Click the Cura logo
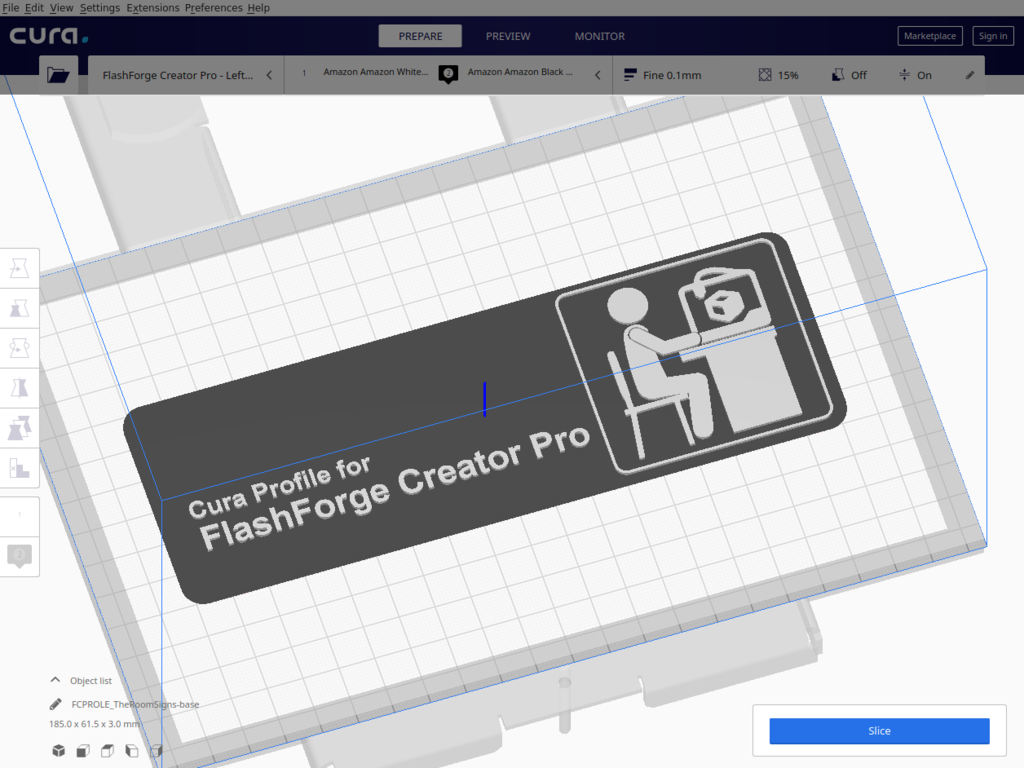This screenshot has width=1024, height=768. coord(48,36)
